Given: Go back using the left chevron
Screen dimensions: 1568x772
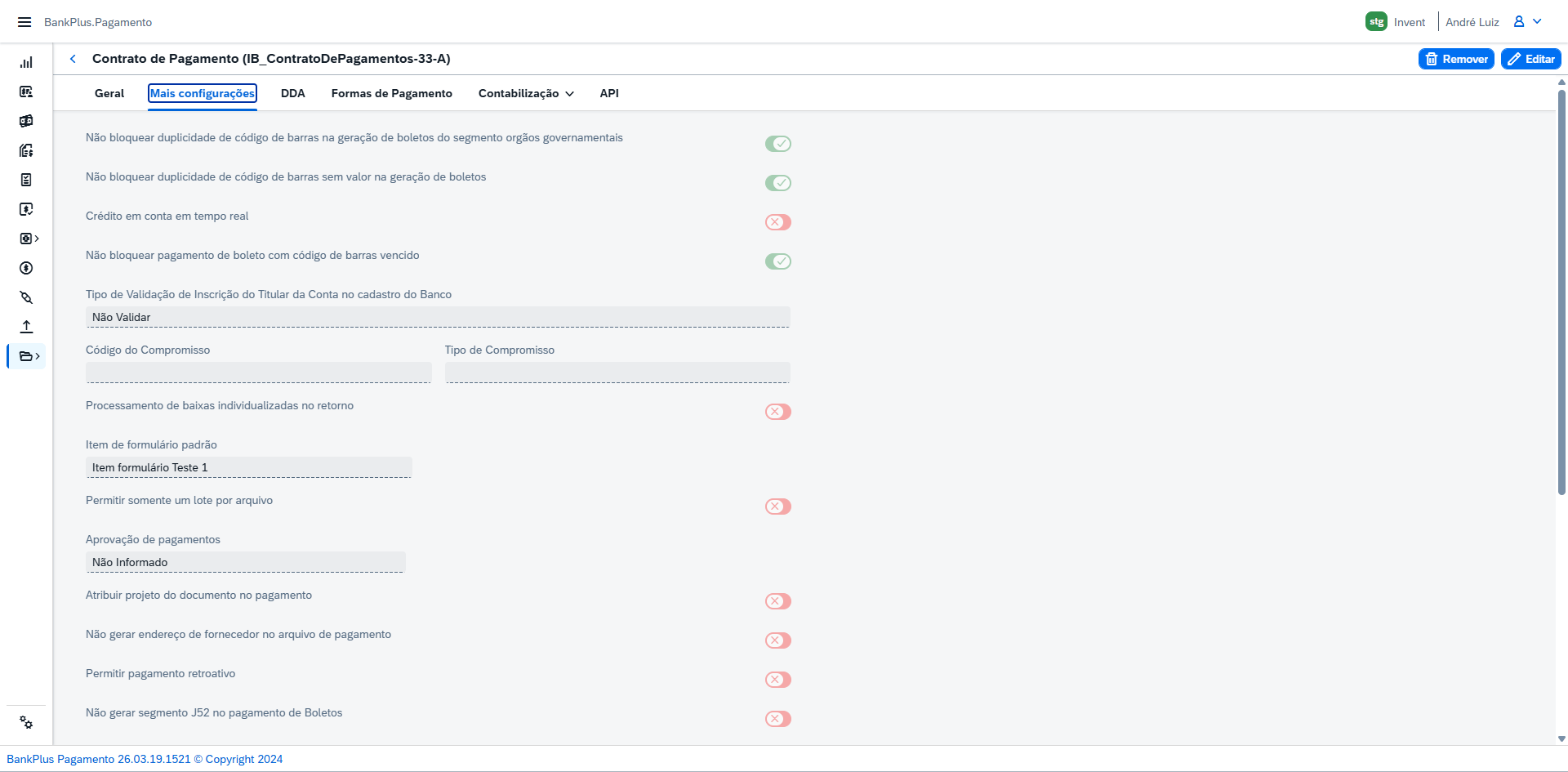Looking at the screenshot, I should 72,59.
